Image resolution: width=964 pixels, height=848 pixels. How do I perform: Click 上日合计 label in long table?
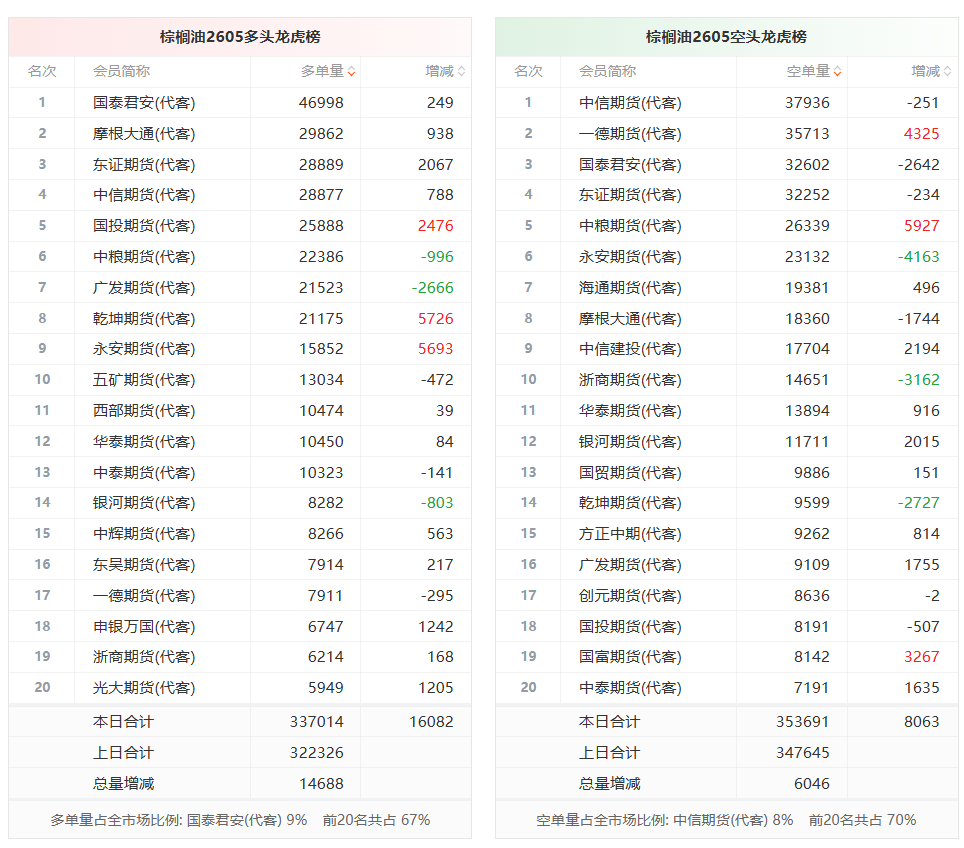[123, 753]
